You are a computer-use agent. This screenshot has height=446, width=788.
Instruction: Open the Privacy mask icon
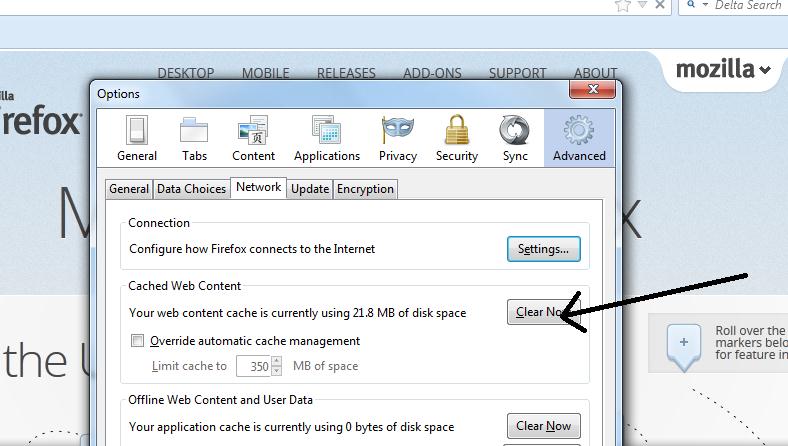[x=397, y=138]
